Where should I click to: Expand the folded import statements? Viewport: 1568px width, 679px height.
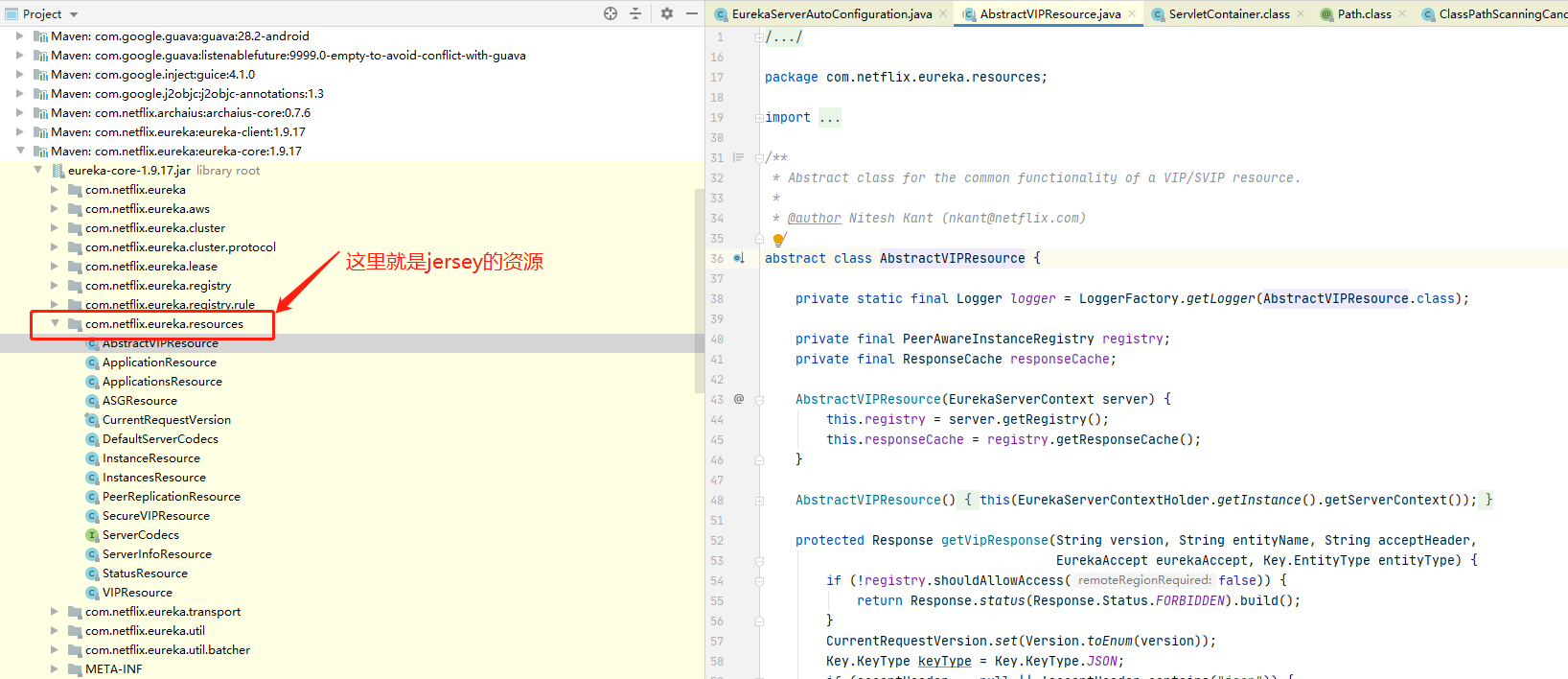pos(759,118)
